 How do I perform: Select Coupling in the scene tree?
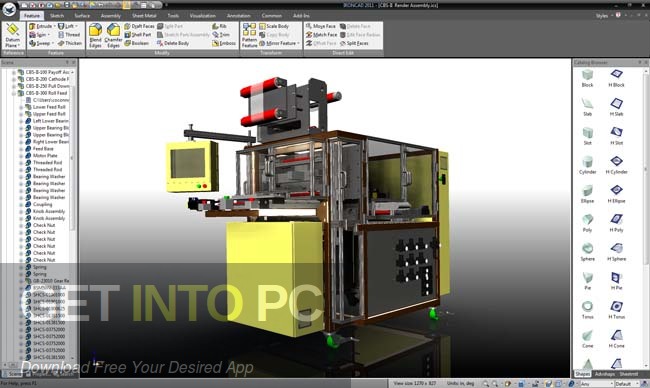click(x=42, y=204)
